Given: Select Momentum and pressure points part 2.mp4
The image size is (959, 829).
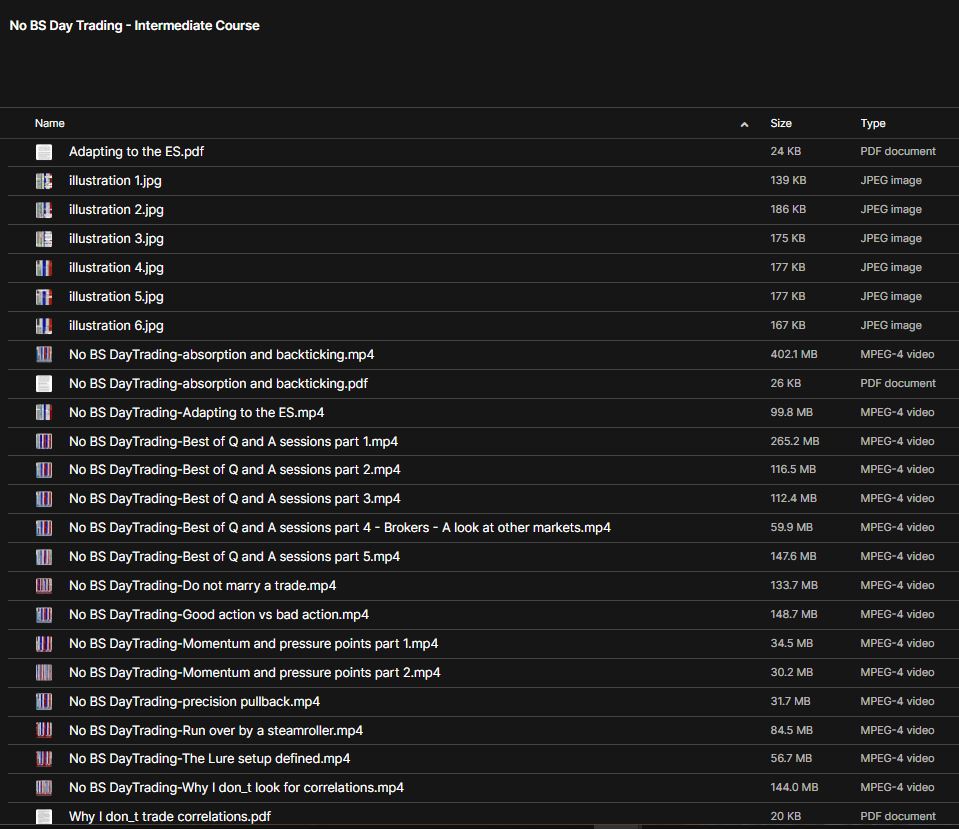Looking at the screenshot, I should coord(254,672).
